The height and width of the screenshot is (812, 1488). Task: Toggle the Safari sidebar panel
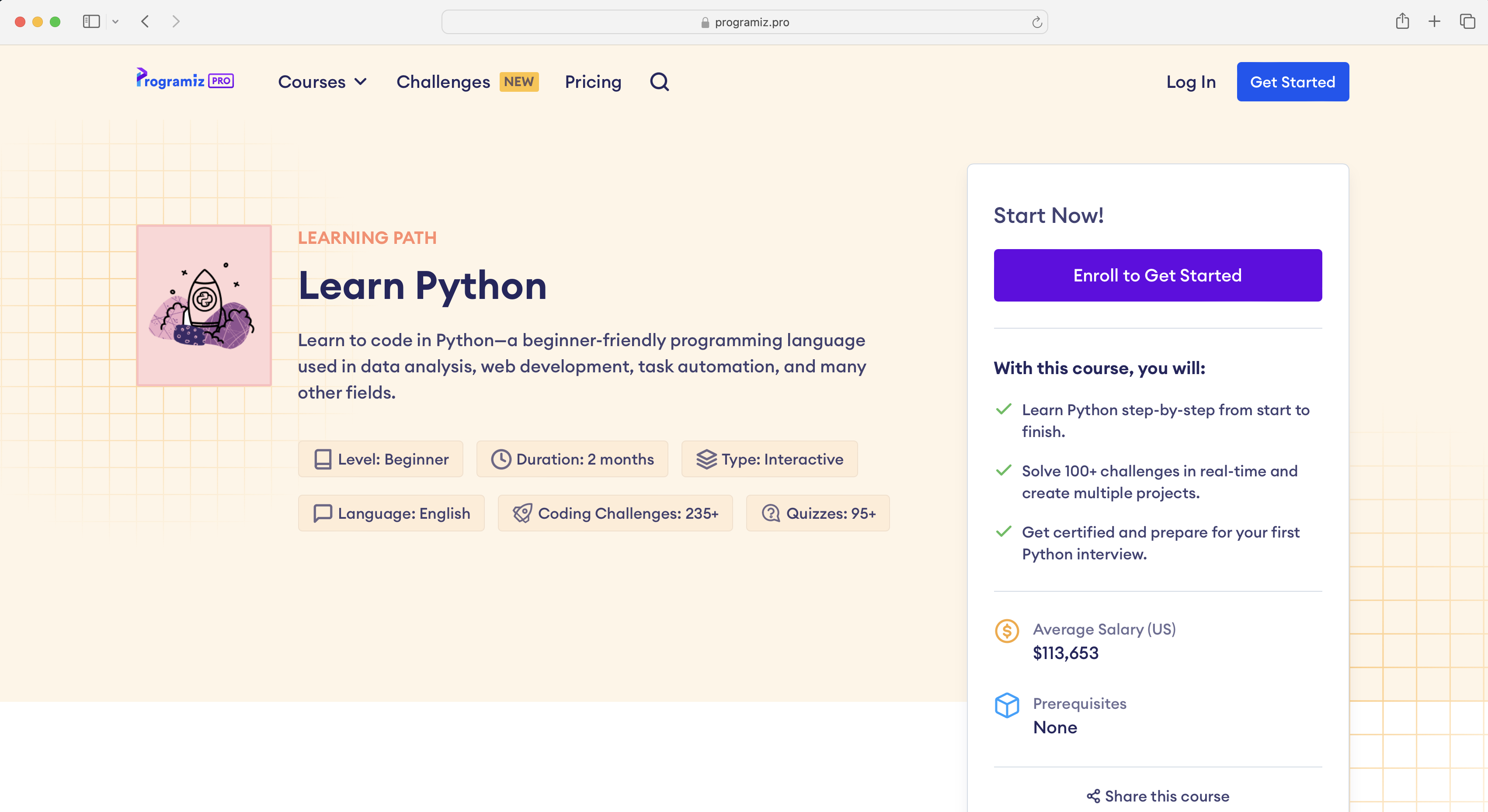pos(91,21)
